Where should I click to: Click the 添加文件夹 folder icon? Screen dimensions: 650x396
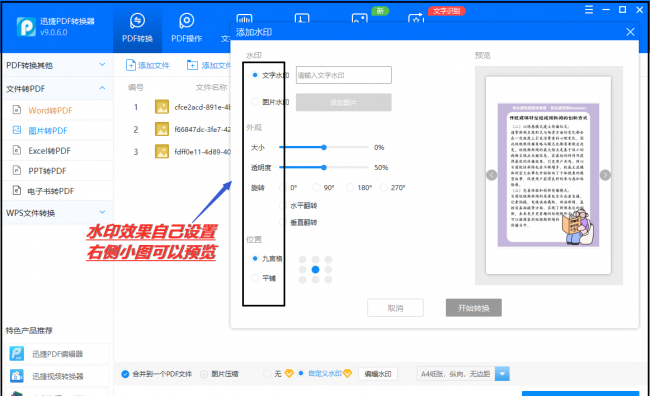tap(192, 65)
